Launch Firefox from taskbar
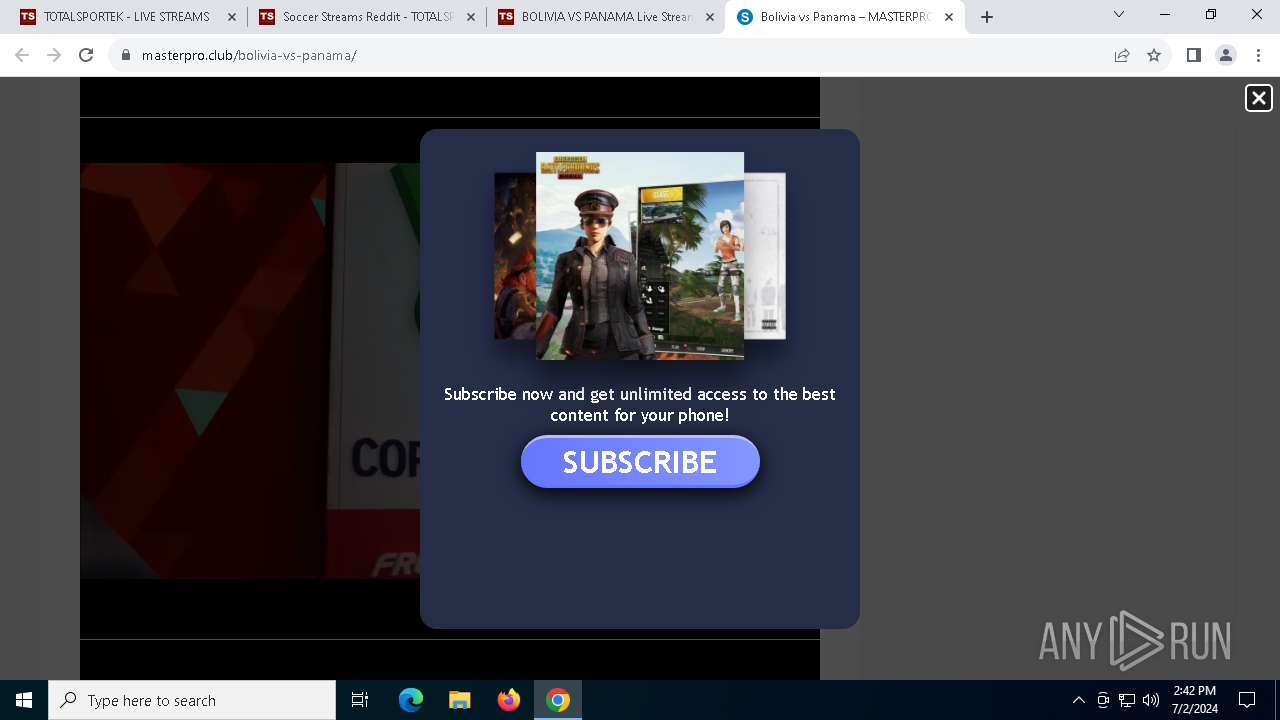Screen dimensions: 1280x720 tap(509, 700)
